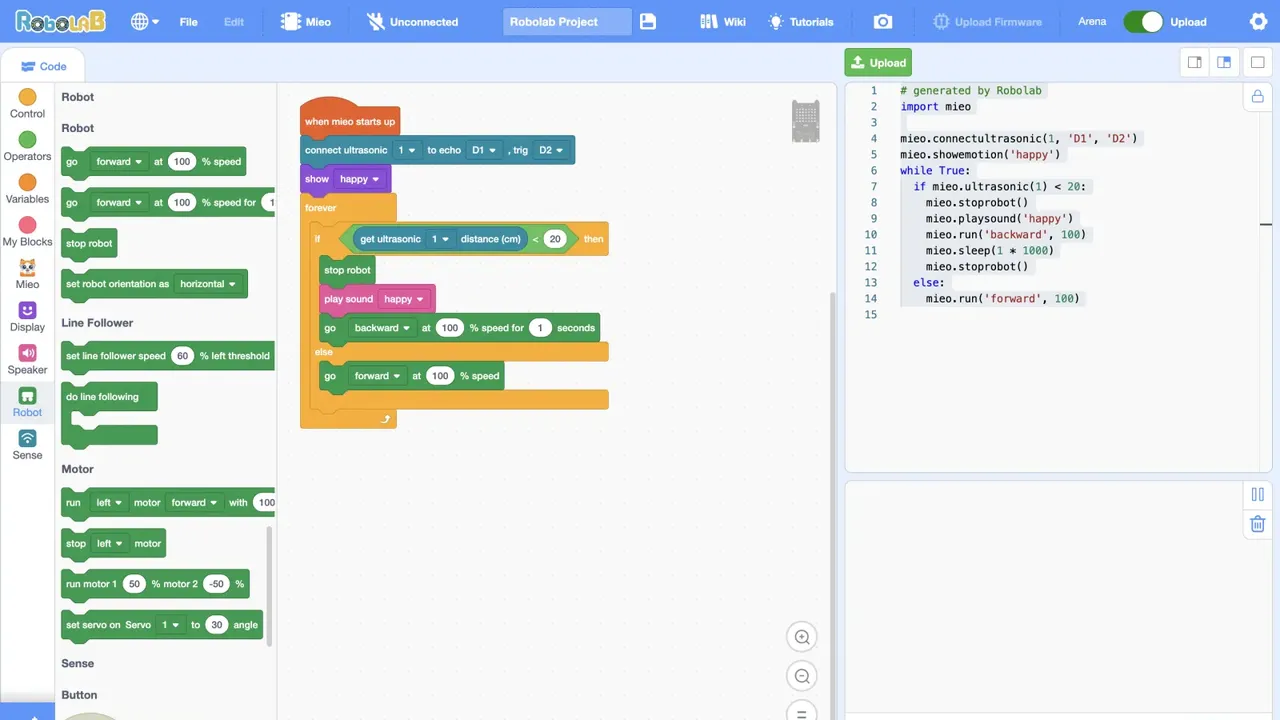Toggle the Upload mode switch
This screenshot has width=1280, height=720.
[1143, 21]
